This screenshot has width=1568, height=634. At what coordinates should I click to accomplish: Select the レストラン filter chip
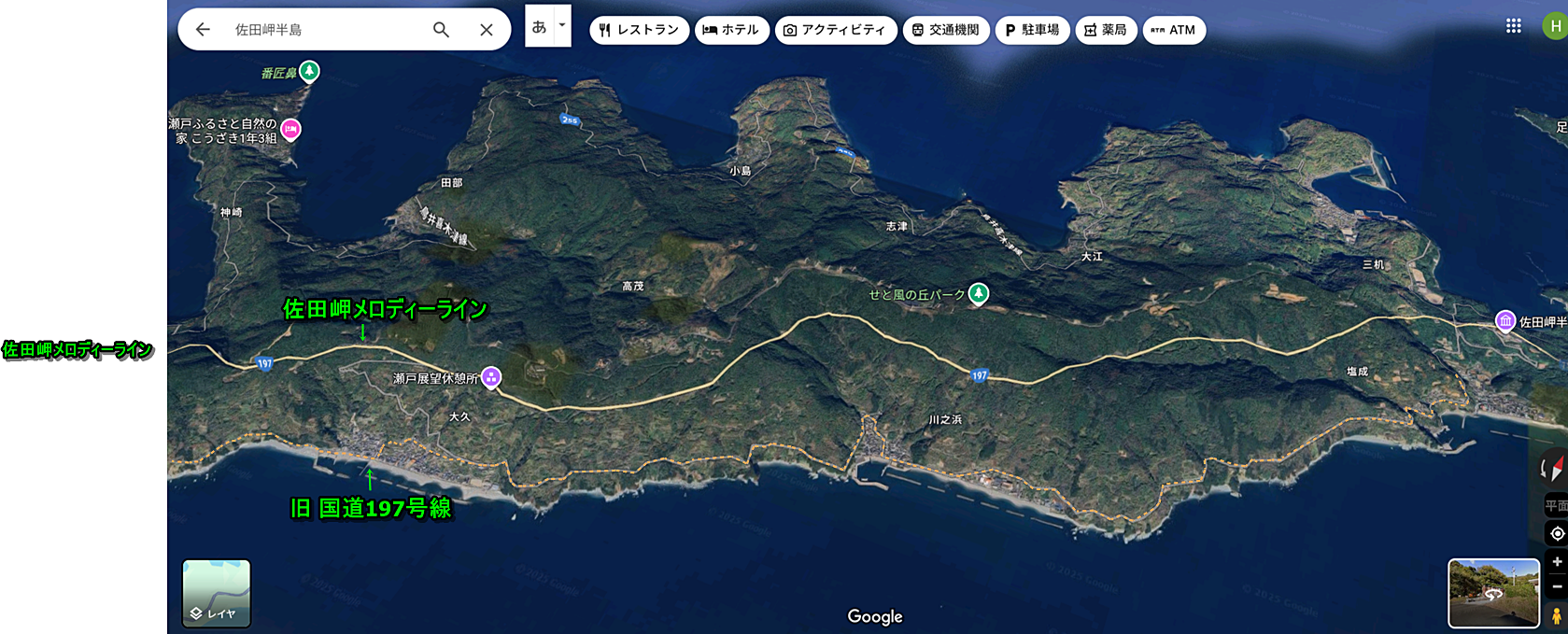[639, 30]
